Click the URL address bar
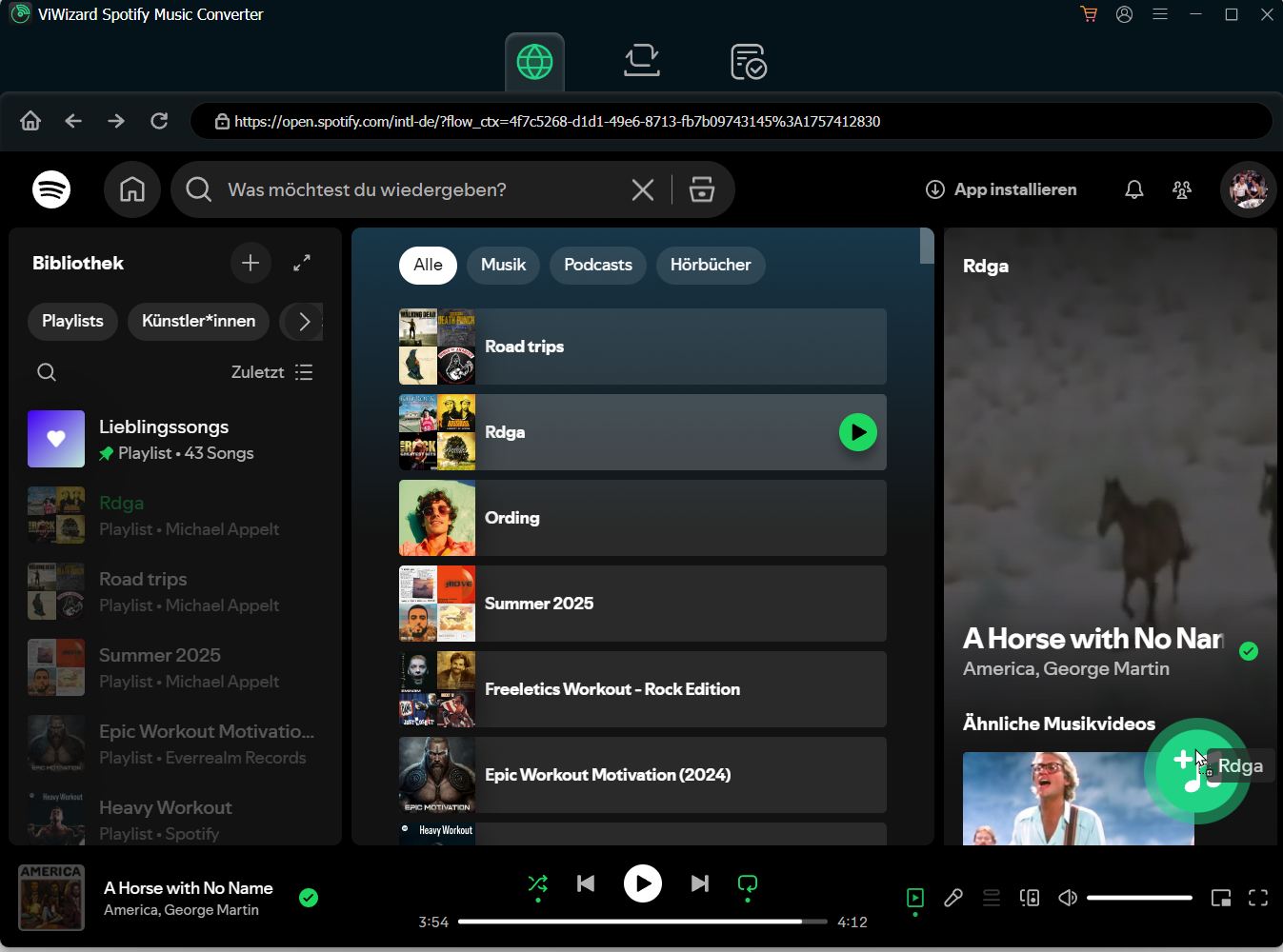1283x952 pixels. point(732,121)
